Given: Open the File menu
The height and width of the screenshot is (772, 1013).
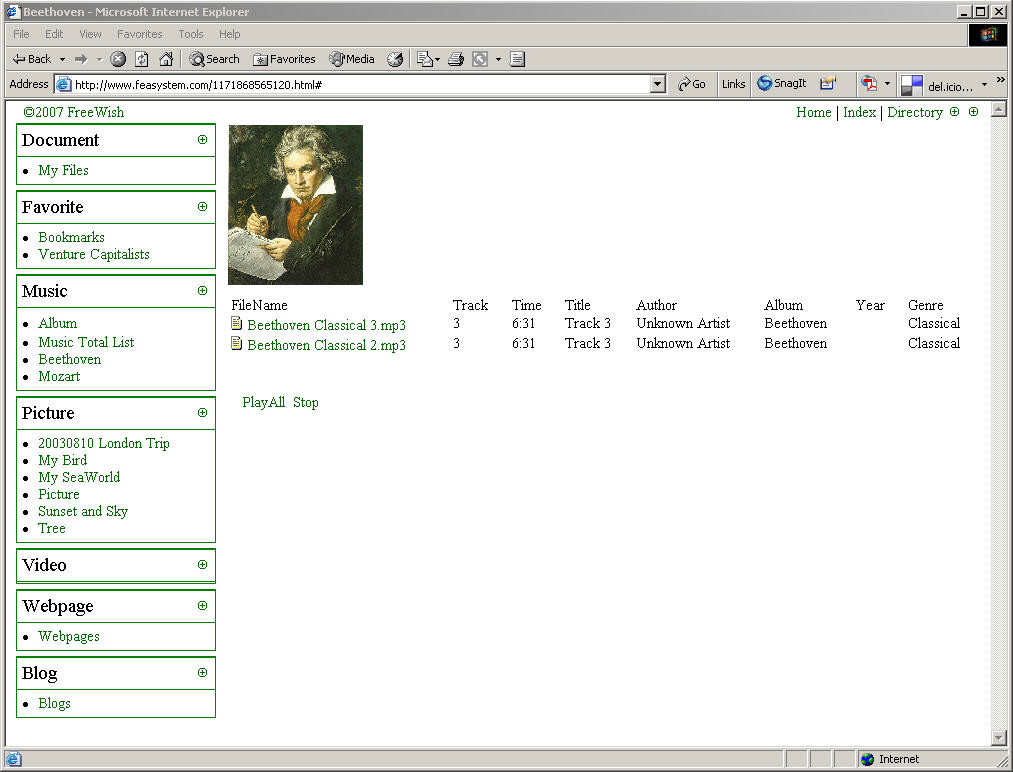Looking at the screenshot, I should [21, 34].
